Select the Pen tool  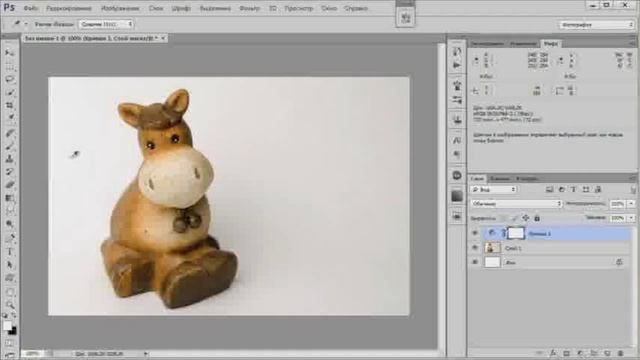click(10, 239)
